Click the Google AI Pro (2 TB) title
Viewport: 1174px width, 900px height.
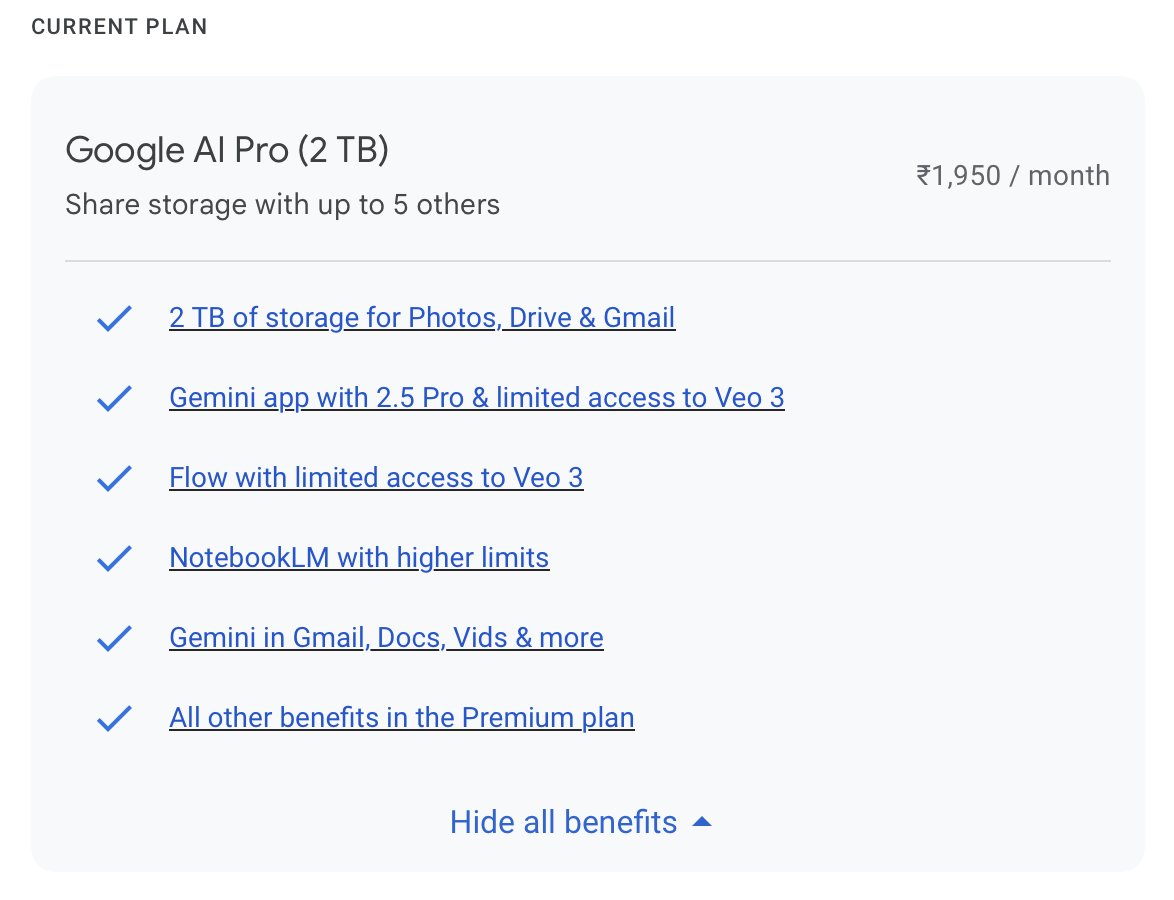pos(227,150)
